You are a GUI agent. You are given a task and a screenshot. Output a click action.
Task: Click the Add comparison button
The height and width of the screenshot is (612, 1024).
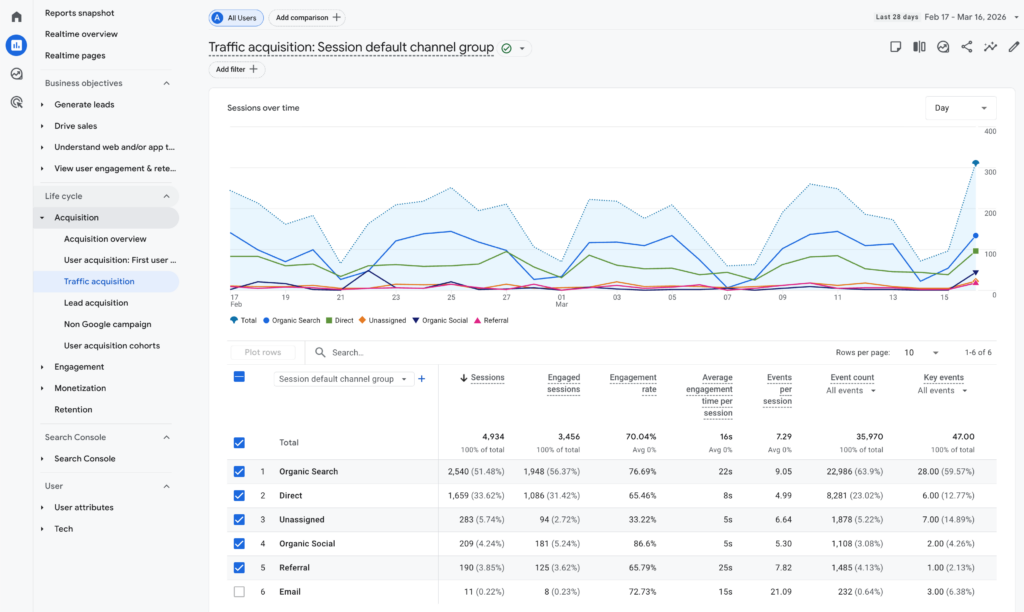pyautogui.click(x=306, y=17)
